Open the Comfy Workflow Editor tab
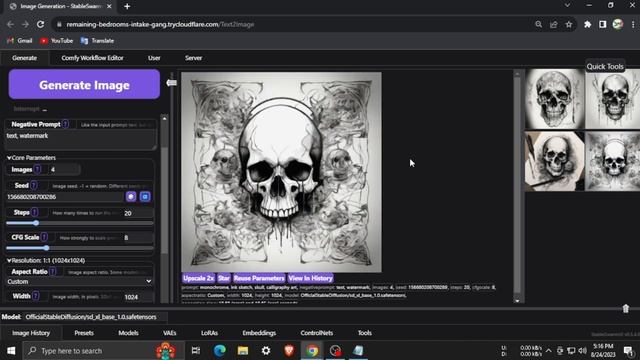The image size is (640, 360). coord(92,58)
